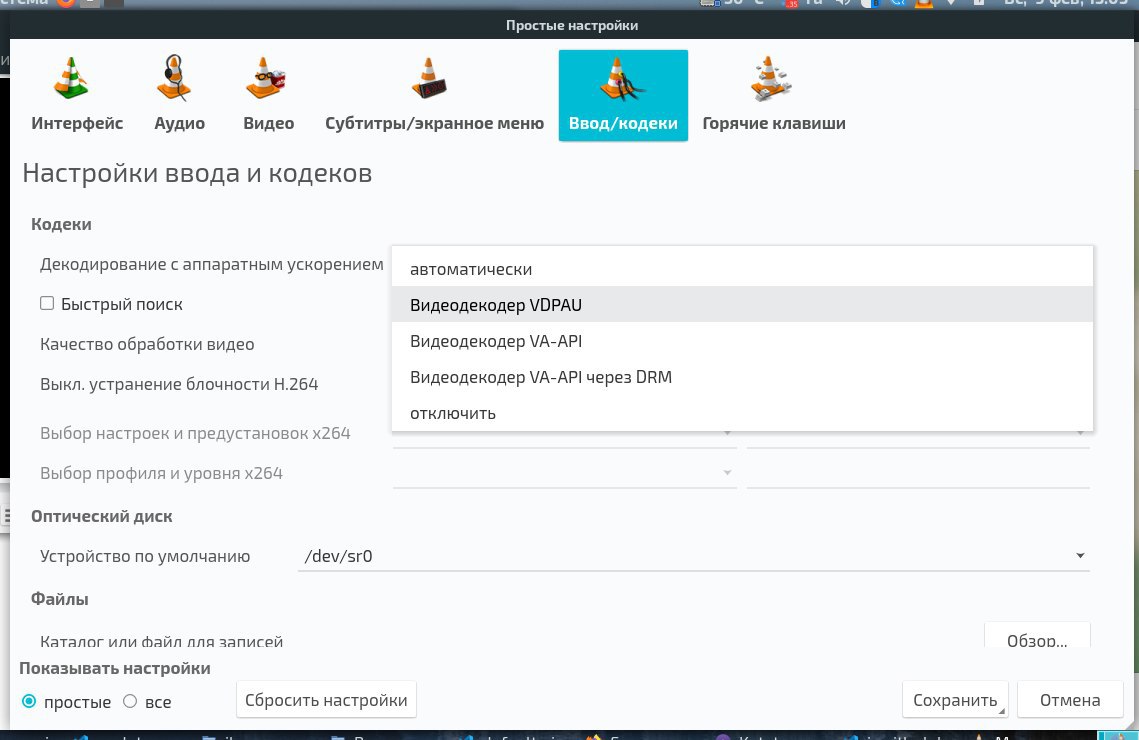Select отключить hardware decoding option
Image resolution: width=1139 pixels, height=740 pixels.
tap(742, 413)
